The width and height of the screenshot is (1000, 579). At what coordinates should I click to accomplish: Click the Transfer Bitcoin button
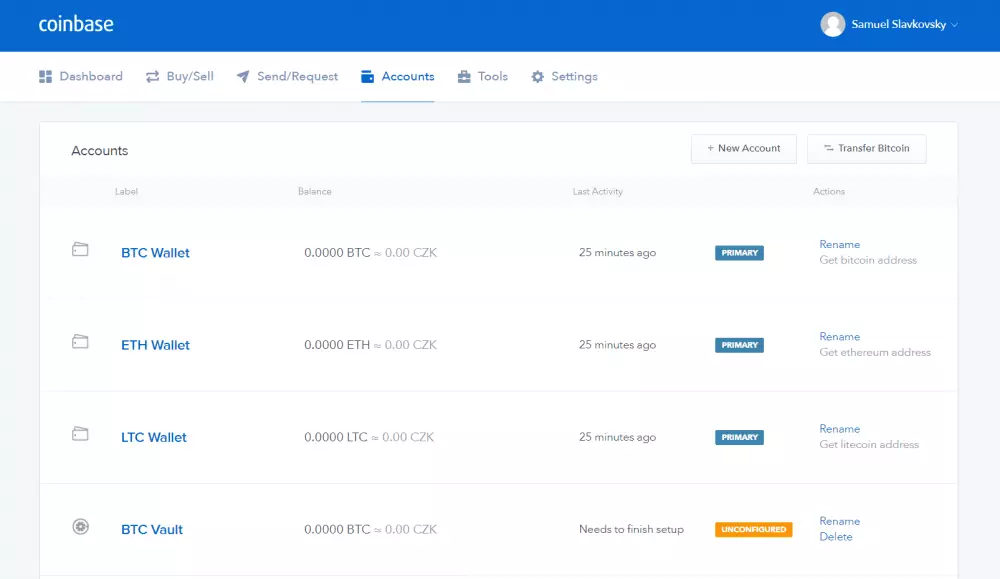pos(866,148)
